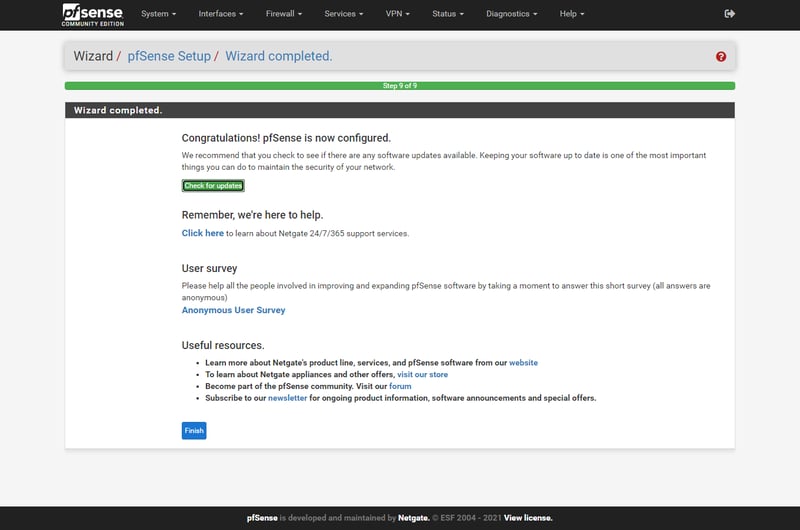Click the green Step 9 of 9 progress bar

coord(400,86)
